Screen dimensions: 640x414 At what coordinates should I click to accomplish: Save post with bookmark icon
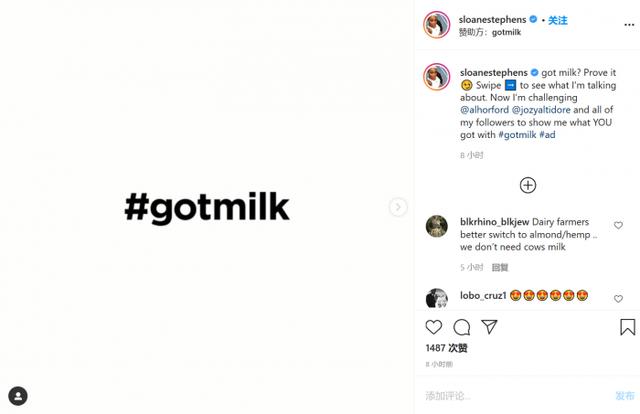point(627,327)
